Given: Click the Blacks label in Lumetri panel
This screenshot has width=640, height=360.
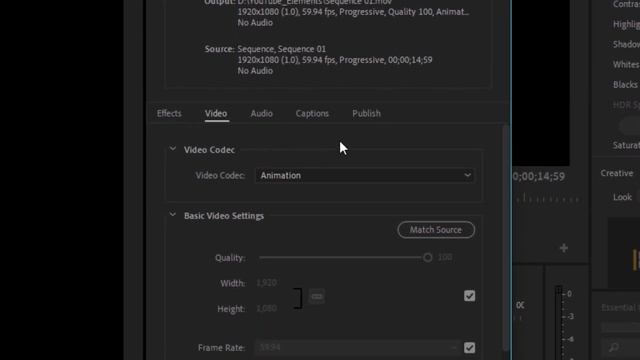Looking at the screenshot, I should (x=625, y=85).
